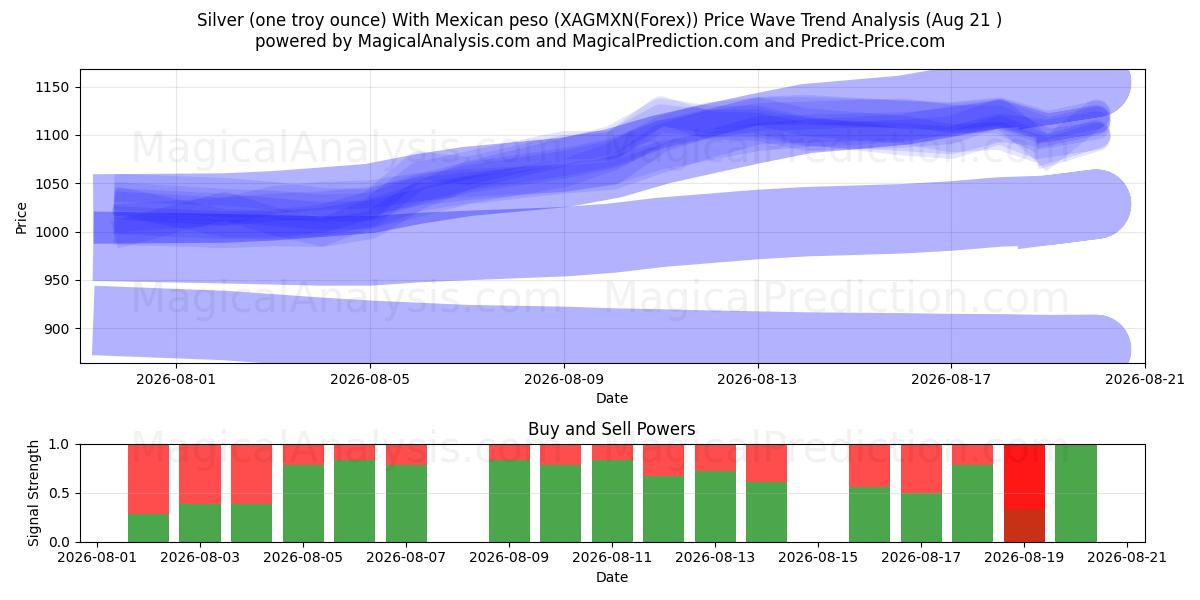Click the 2026-08-15 tick on the bar chart
1200x600 pixels.
click(818, 558)
